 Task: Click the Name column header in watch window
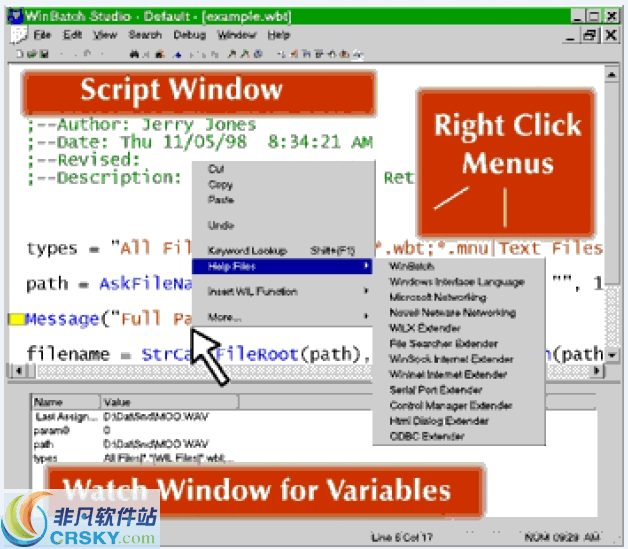pyautogui.click(x=66, y=402)
